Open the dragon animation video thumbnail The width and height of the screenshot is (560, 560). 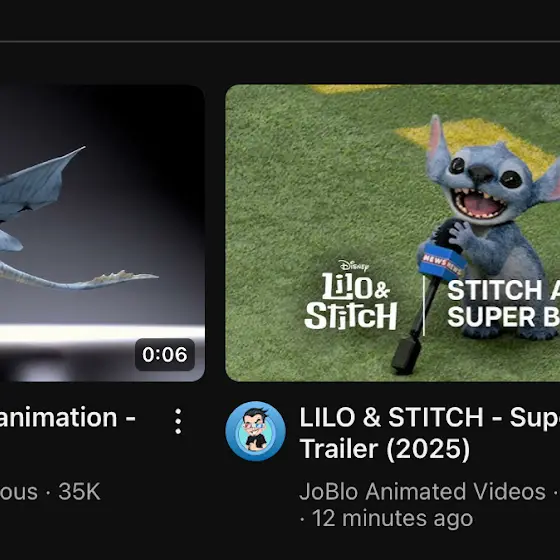(x=102, y=233)
